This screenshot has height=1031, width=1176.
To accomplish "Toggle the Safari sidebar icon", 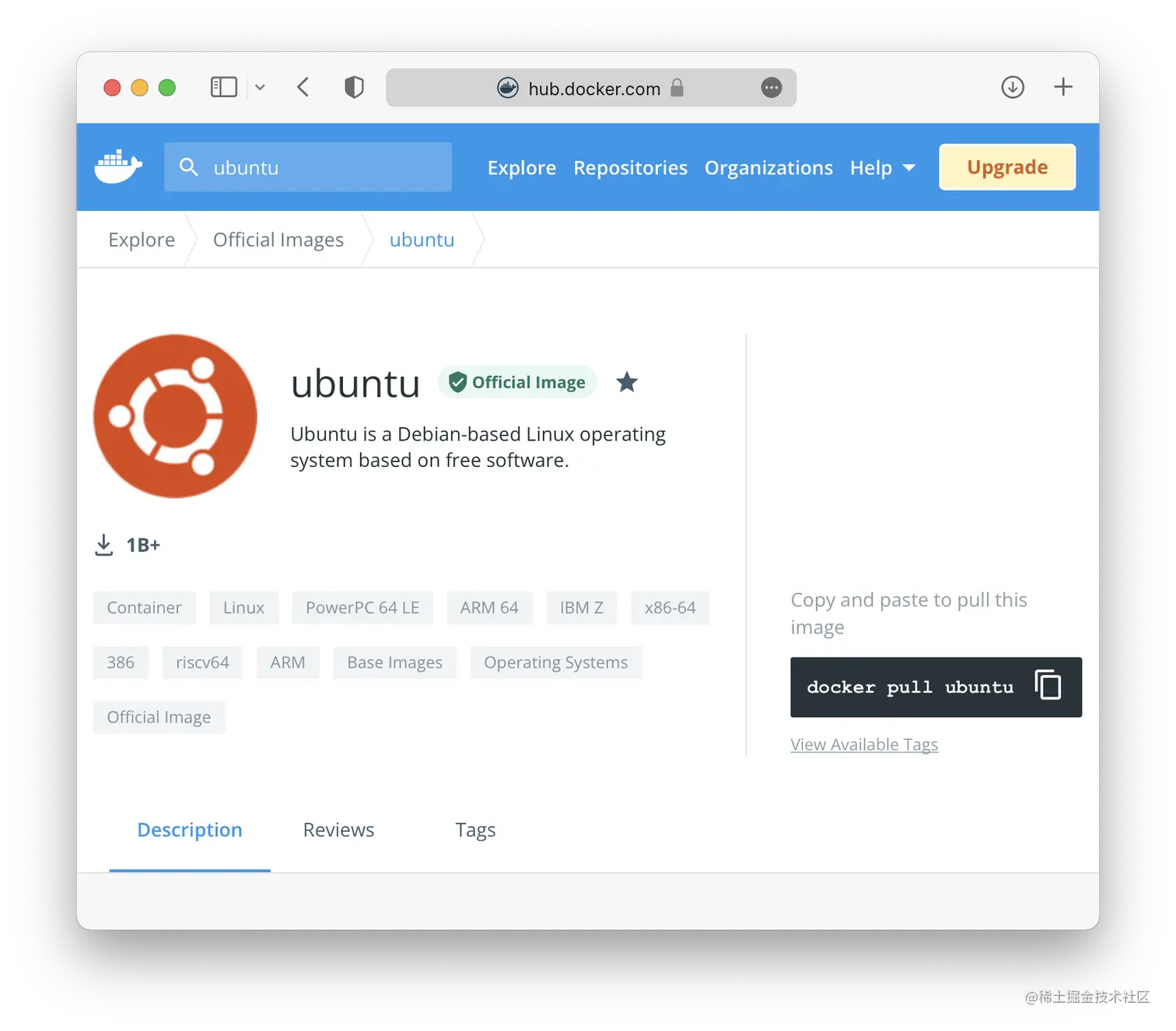I will point(224,87).
